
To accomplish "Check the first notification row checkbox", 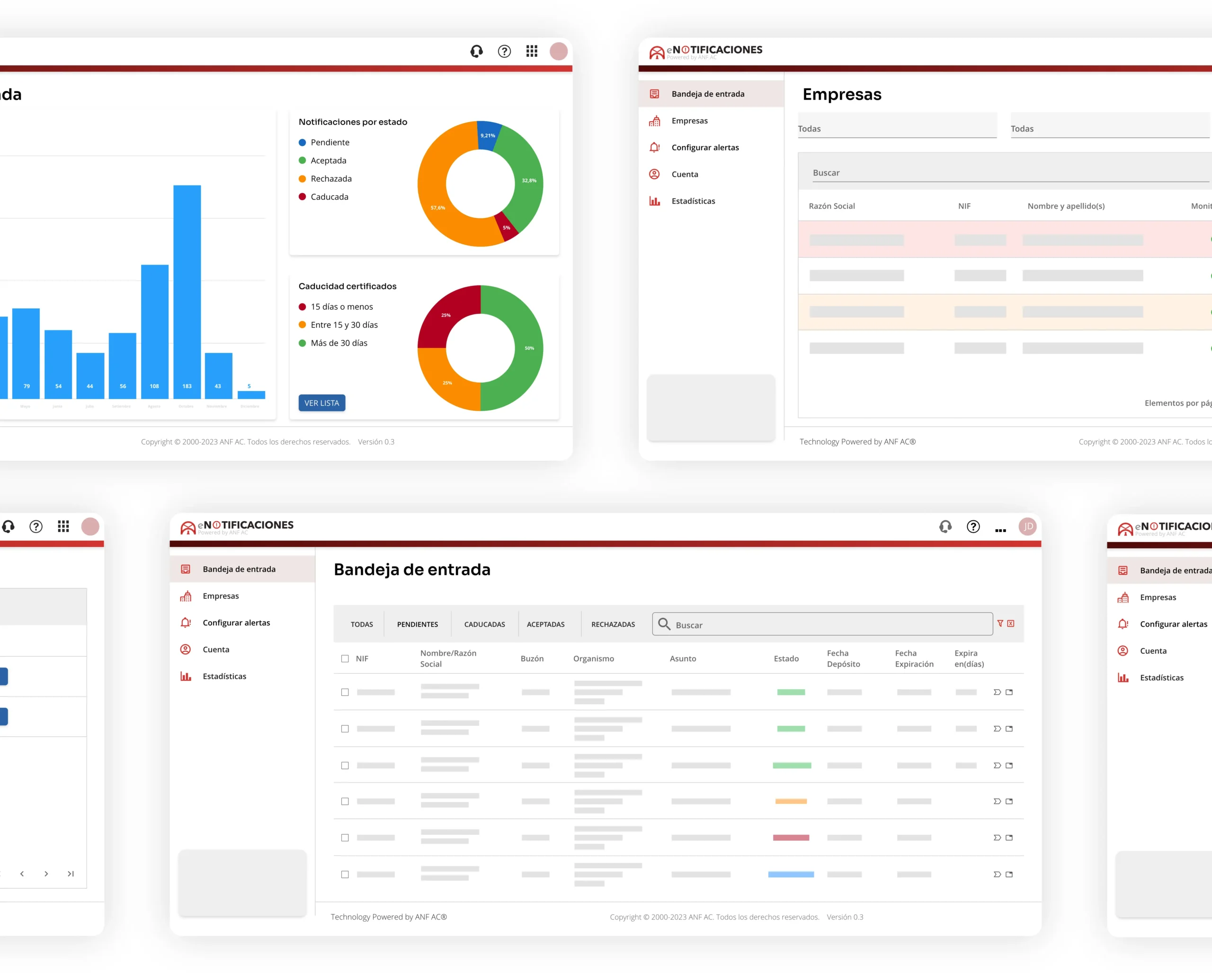I will coord(345,692).
